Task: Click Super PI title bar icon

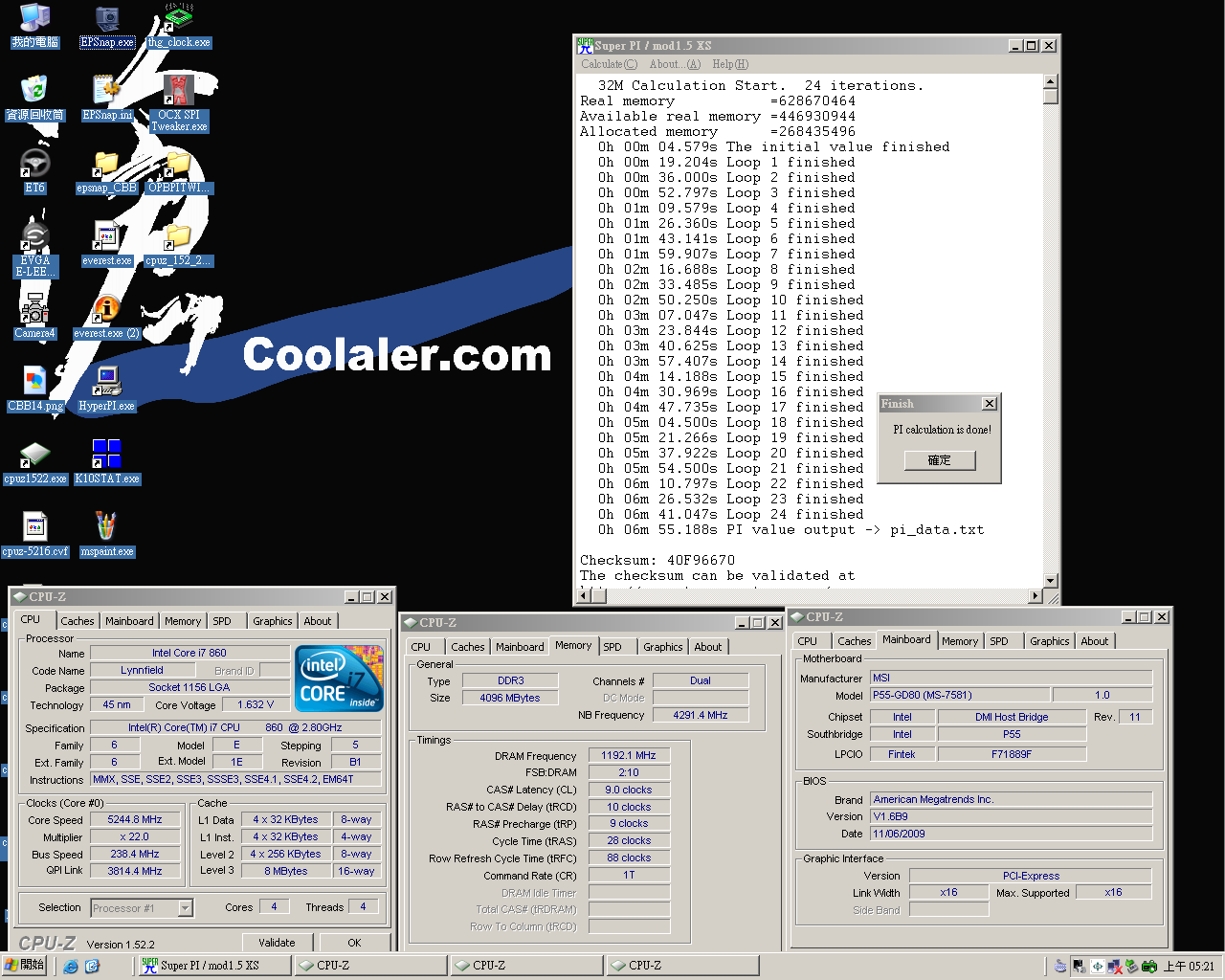Action: click(585, 45)
